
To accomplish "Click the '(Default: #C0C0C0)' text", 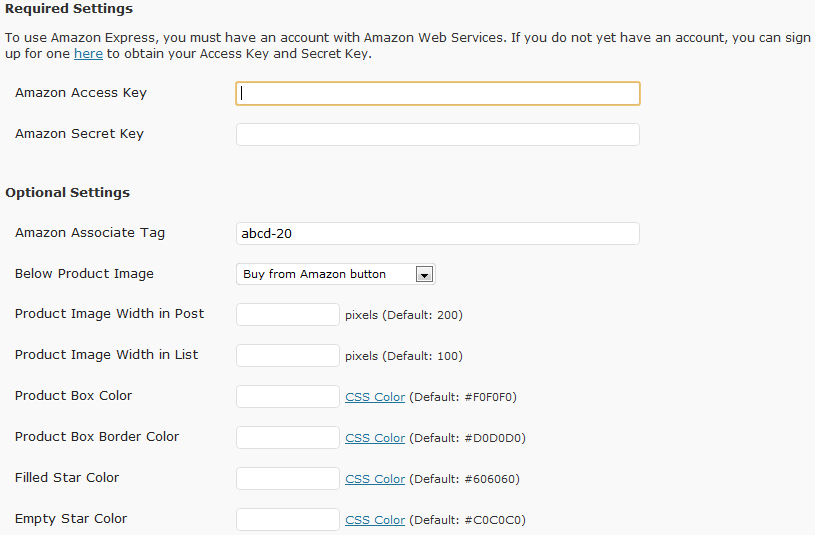I will (x=468, y=520).
